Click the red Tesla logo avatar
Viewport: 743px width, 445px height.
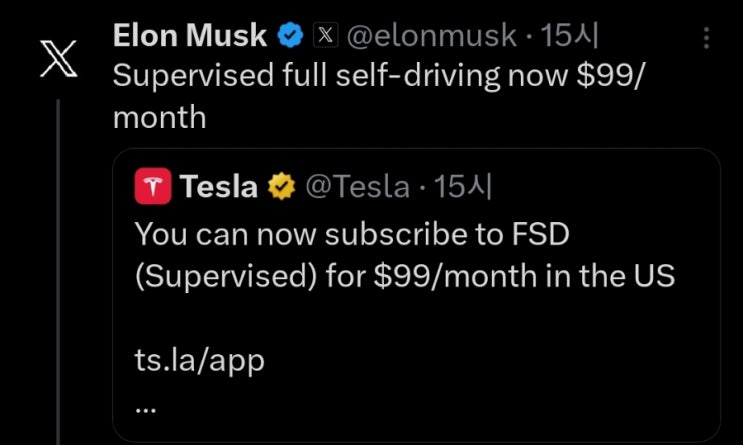coord(152,185)
